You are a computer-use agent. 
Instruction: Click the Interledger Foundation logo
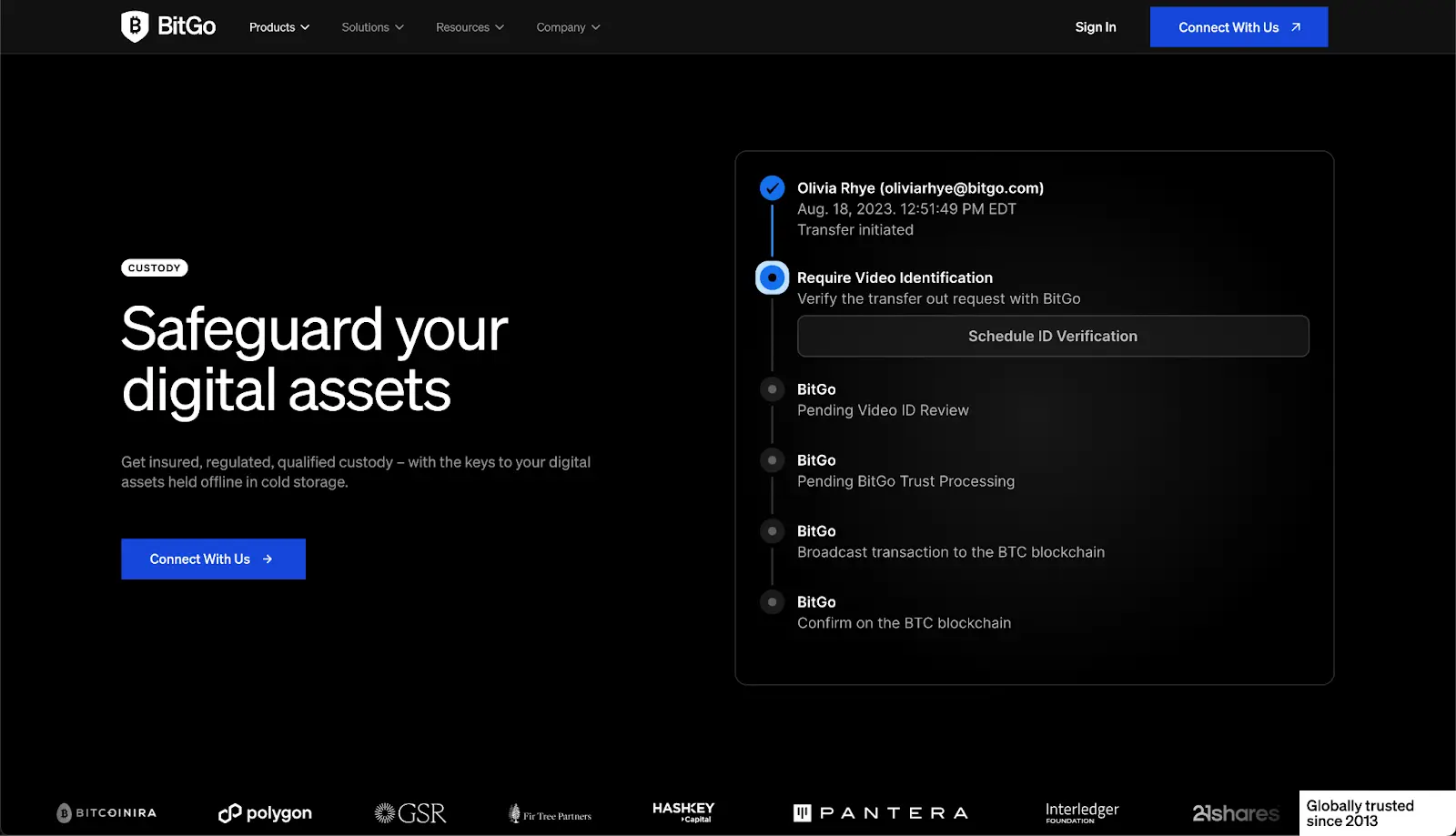(x=1082, y=812)
